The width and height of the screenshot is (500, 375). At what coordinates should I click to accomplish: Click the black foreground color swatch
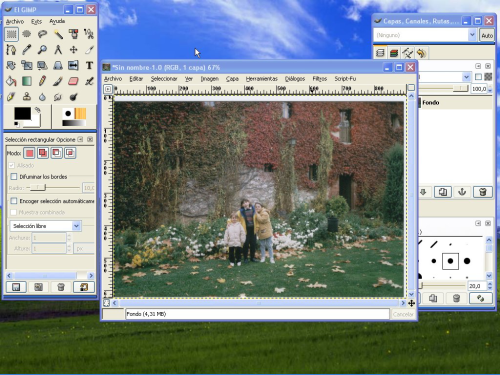coord(22,114)
